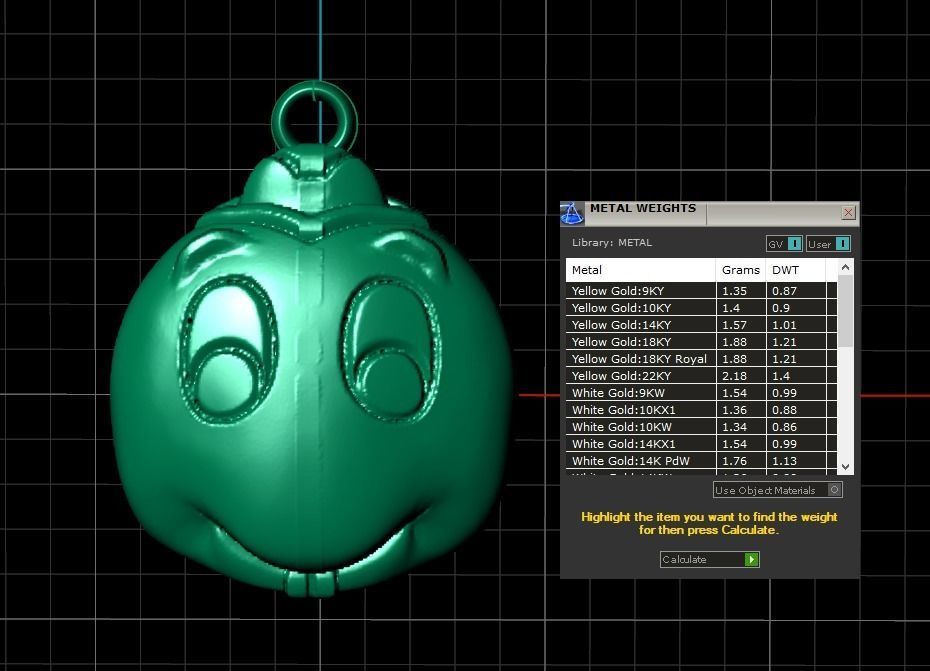This screenshot has width=930, height=671.
Task: Enable Use Object Materials option
Action: click(x=835, y=490)
